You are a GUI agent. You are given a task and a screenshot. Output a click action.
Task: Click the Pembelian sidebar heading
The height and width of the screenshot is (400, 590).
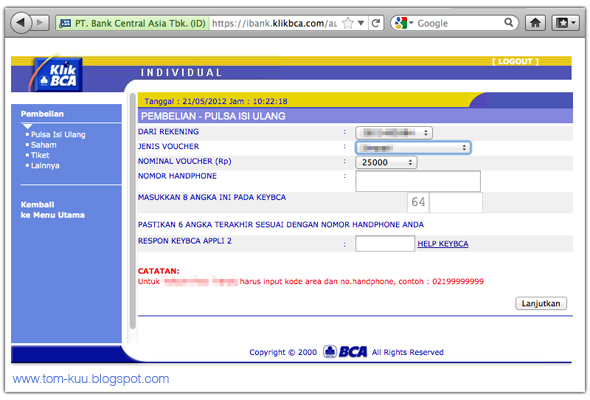(x=42, y=114)
